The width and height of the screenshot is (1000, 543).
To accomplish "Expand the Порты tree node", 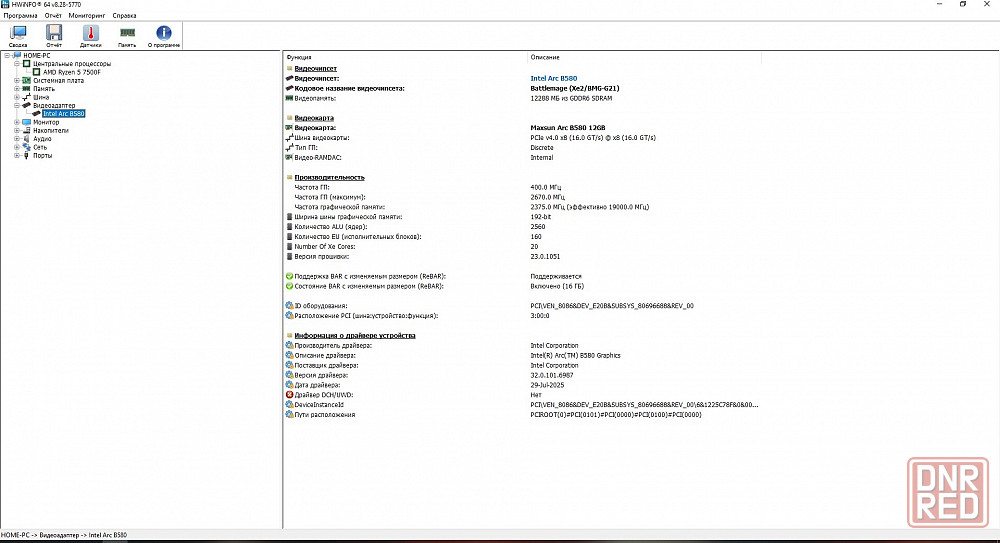I will coord(17,155).
